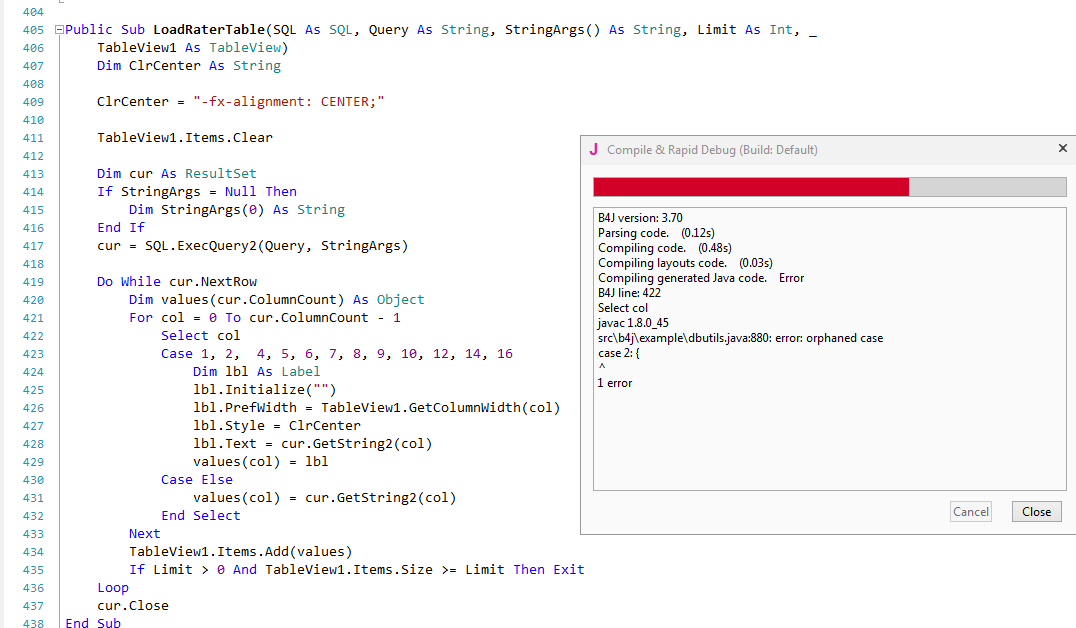This screenshot has width=1076, height=628.
Task: Click 'cur = SQL.ExecQuery2' statement
Action: pyautogui.click(x=253, y=246)
